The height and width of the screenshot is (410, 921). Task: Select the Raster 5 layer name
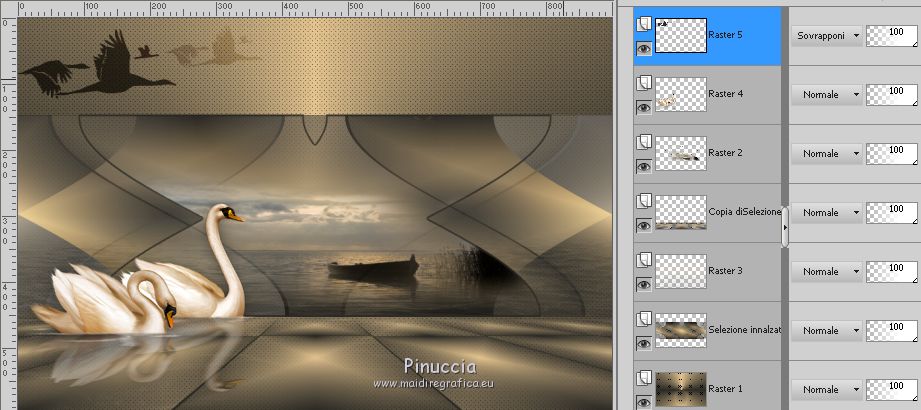(x=725, y=35)
